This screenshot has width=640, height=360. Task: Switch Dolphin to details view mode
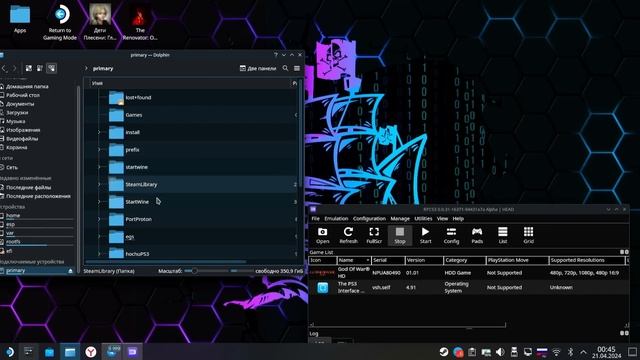(51, 69)
